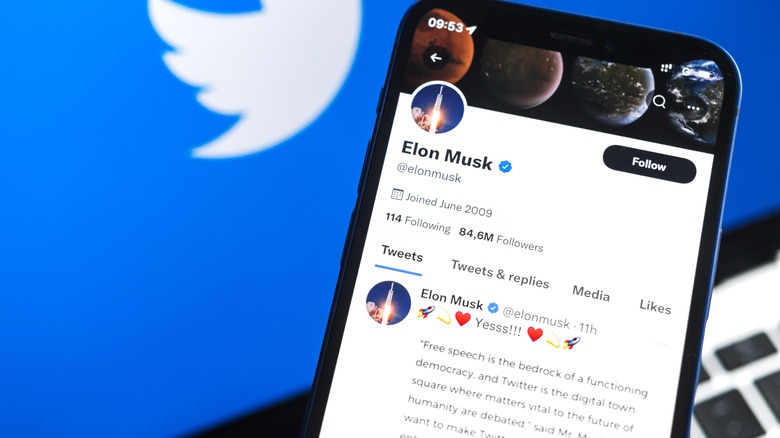Open the Media tab
Image resolution: width=780 pixels, height=438 pixels.
590,293
